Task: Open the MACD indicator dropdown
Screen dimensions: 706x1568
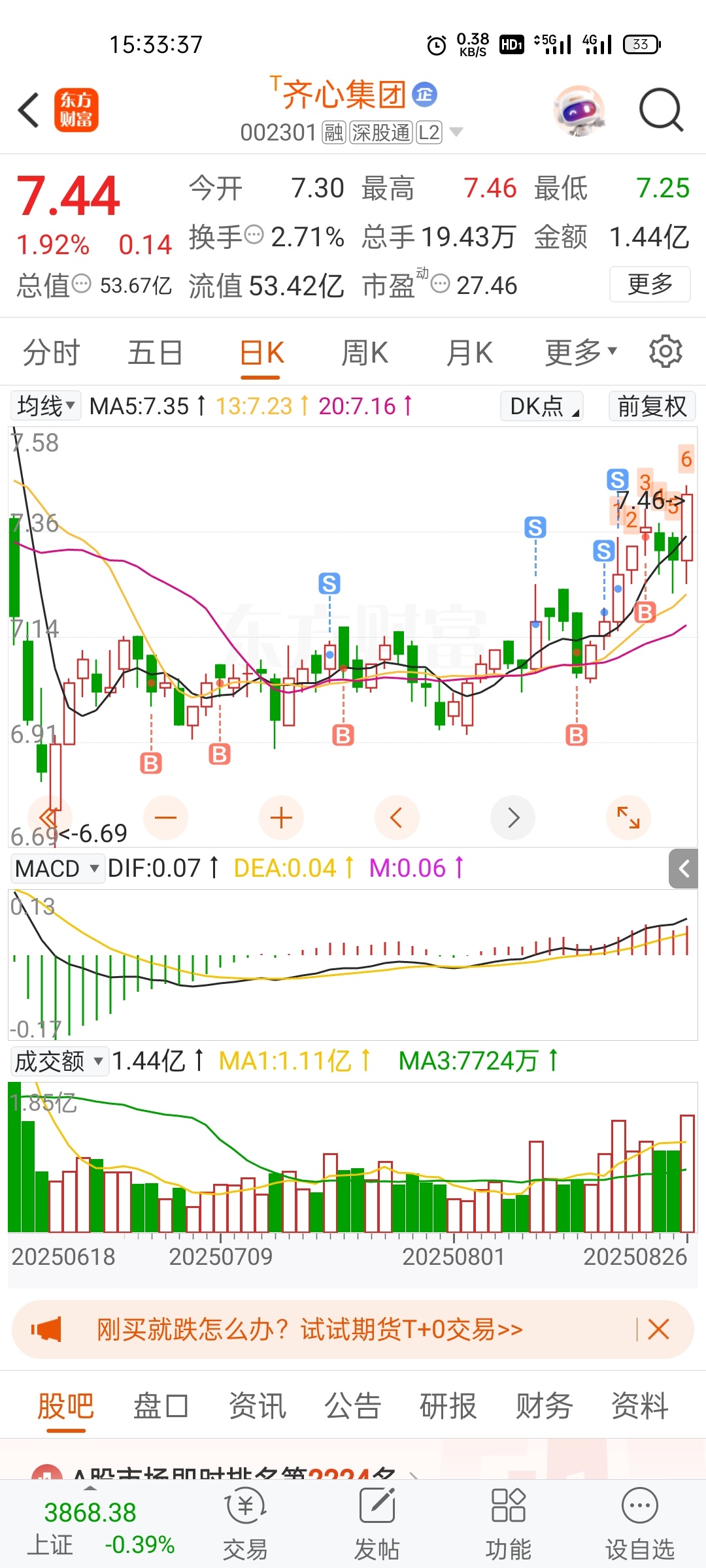Action: tap(58, 868)
